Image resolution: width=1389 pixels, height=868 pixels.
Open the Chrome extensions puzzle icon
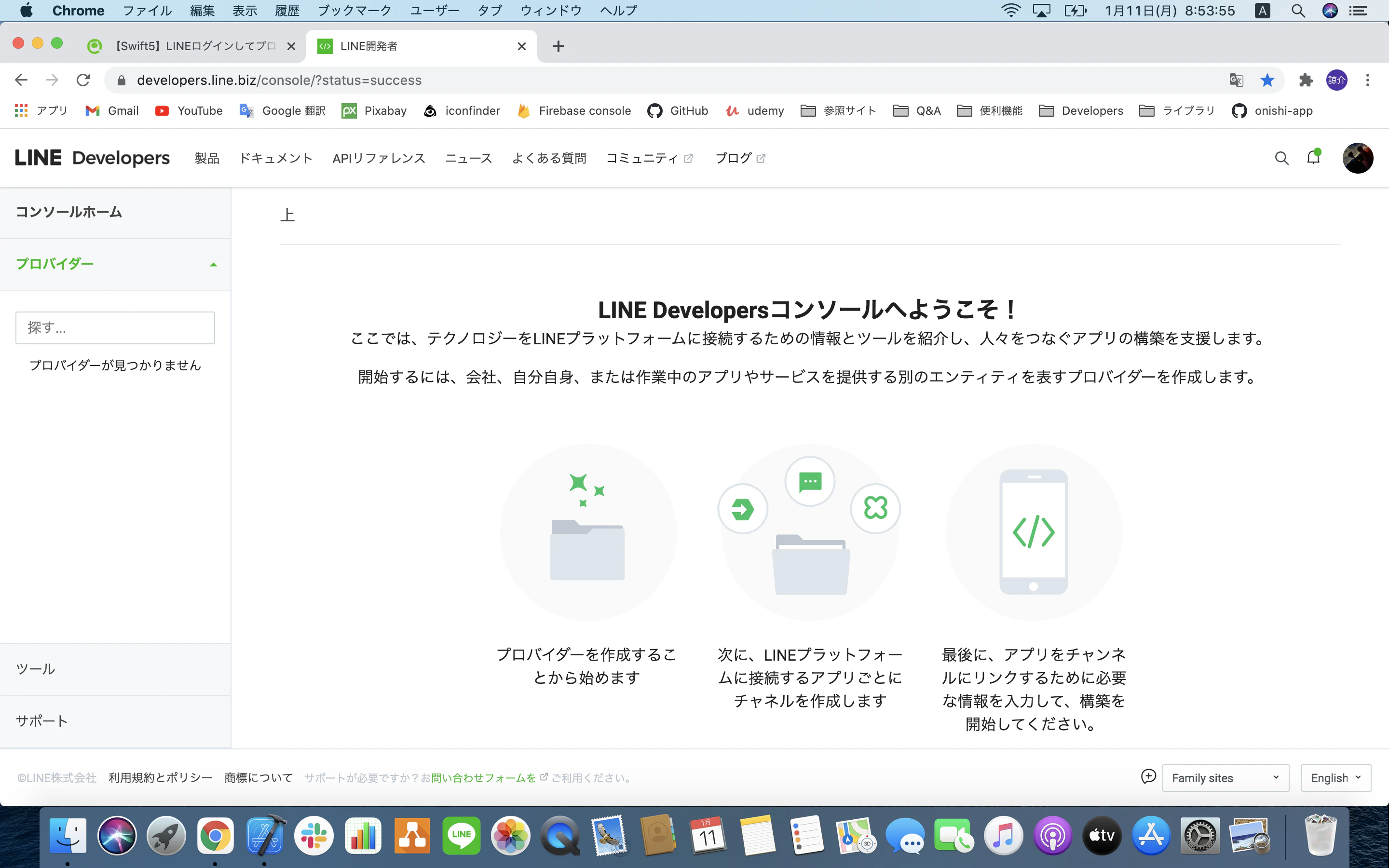coord(1306,80)
